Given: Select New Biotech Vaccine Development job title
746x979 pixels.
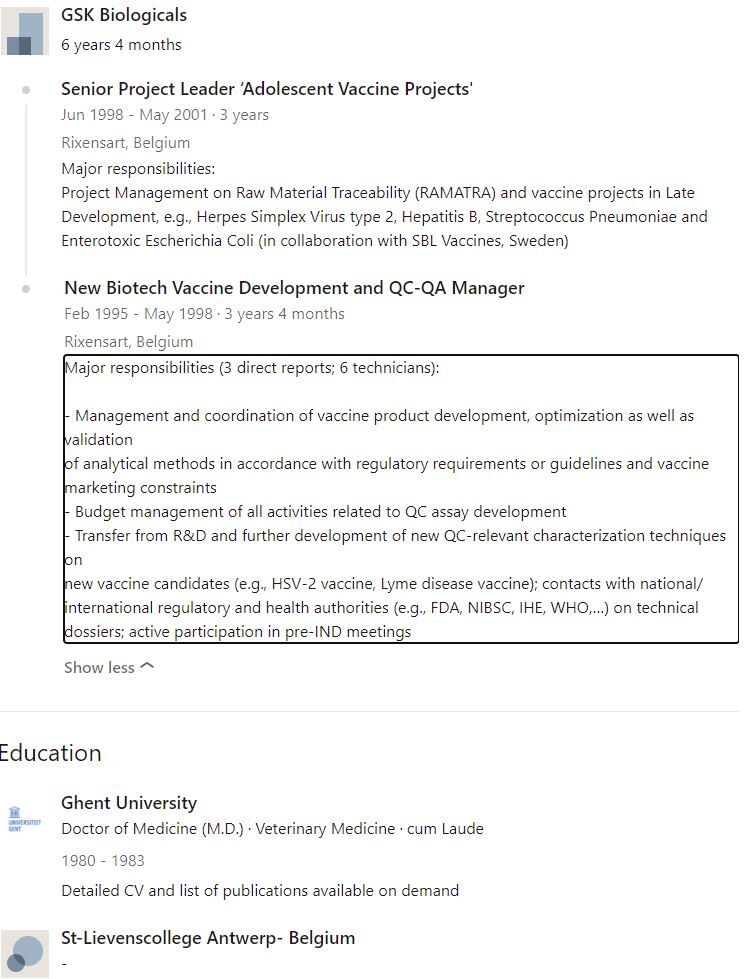Looking at the screenshot, I should tap(294, 288).
